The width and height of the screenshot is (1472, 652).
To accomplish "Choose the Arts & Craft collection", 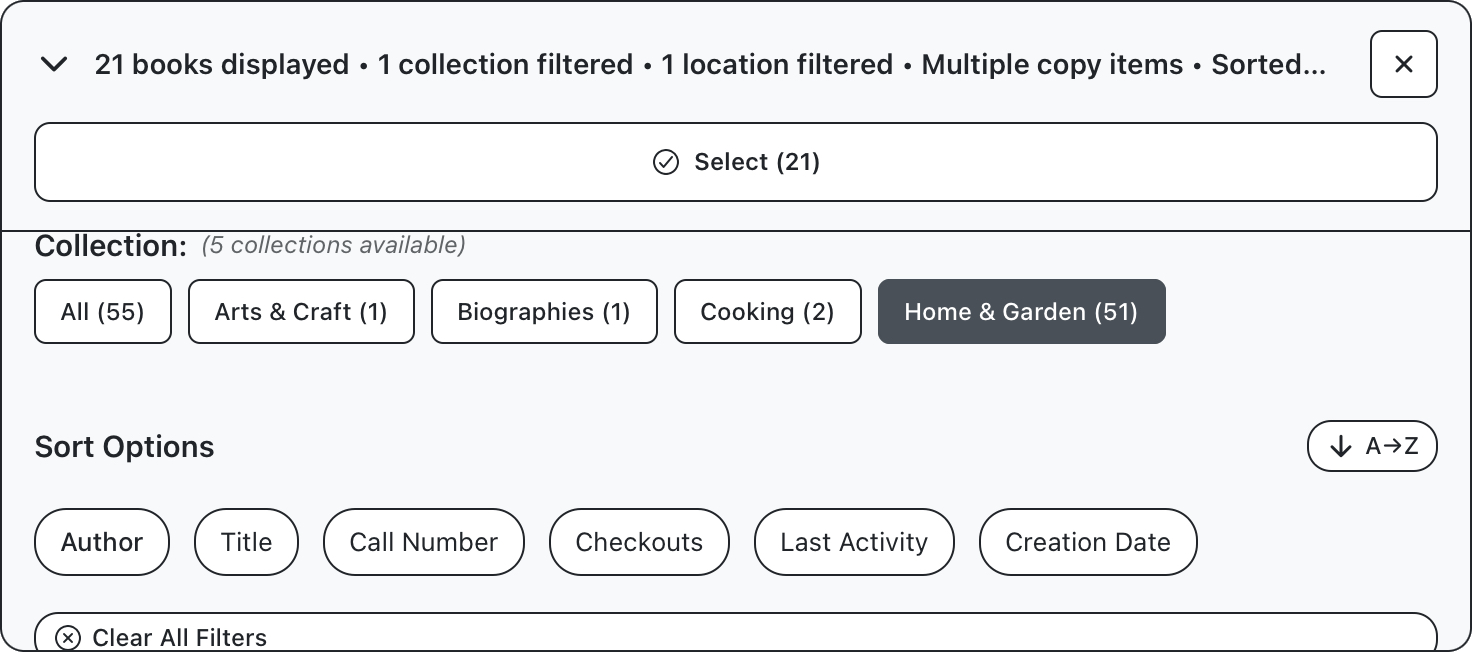I will [301, 312].
